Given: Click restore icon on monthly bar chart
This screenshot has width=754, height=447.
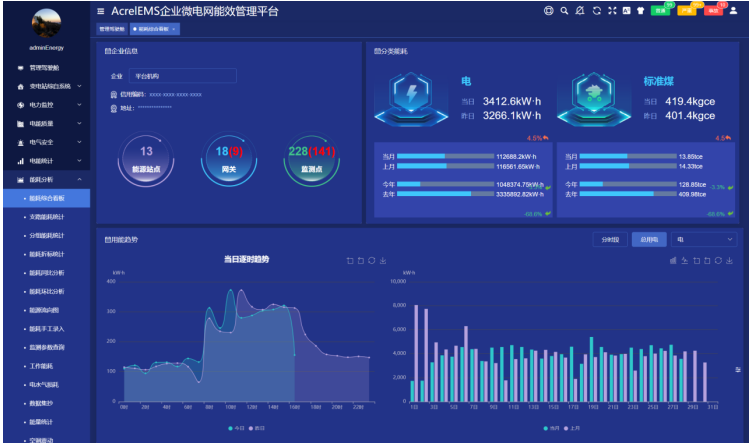Looking at the screenshot, I should point(718,261).
